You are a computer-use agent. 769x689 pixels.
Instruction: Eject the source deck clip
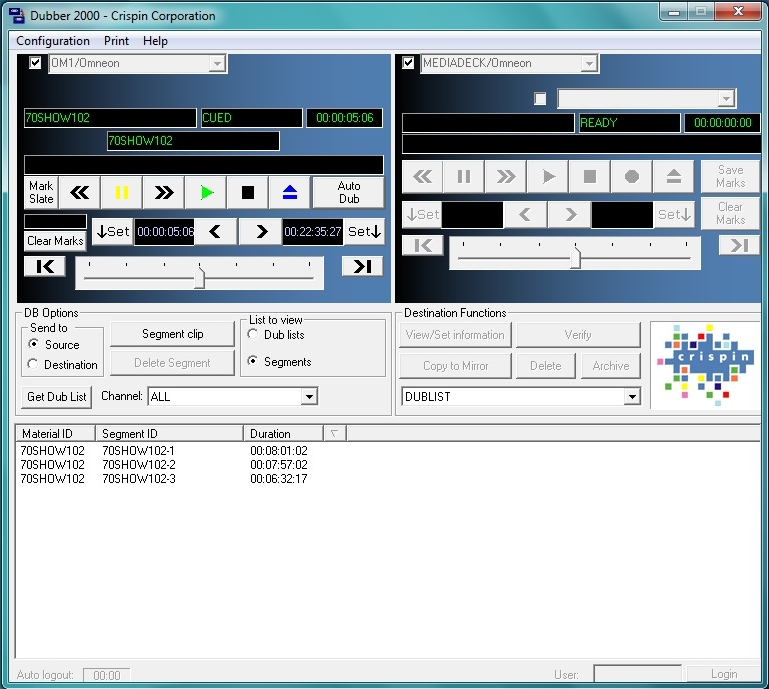pyautogui.click(x=290, y=192)
